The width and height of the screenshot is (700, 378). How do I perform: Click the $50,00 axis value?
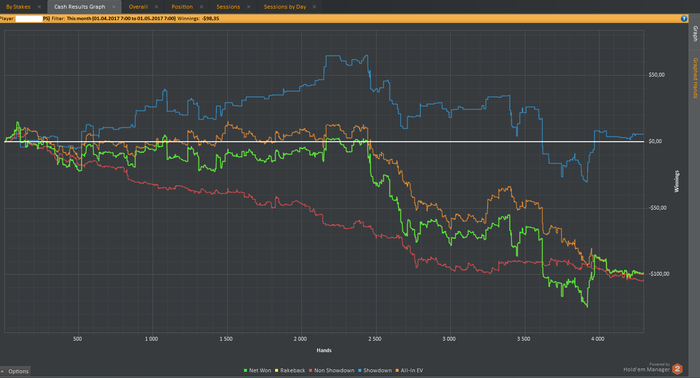pos(657,75)
